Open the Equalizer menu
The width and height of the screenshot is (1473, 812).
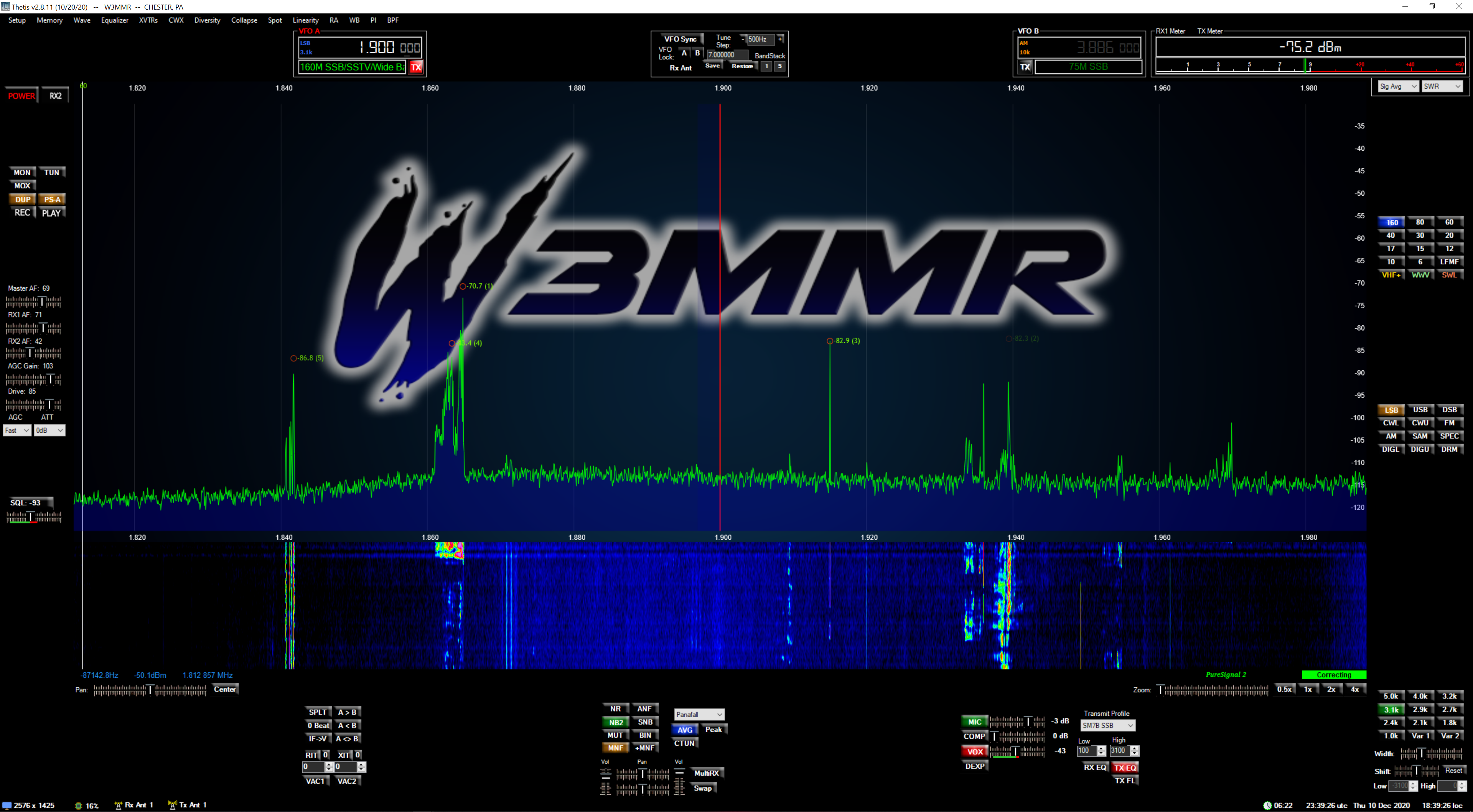pyautogui.click(x=114, y=20)
